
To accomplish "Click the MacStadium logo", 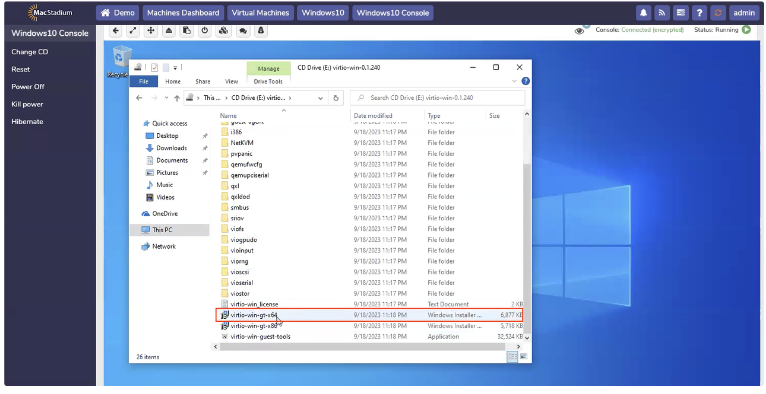I will coord(50,13).
